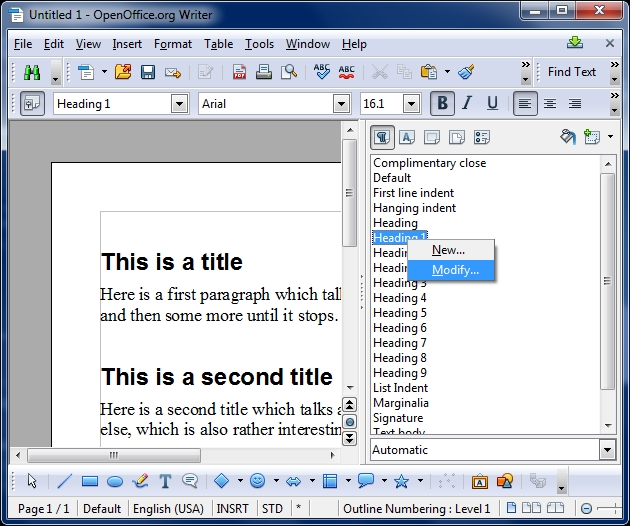Activate Fill Format Mode paint bucket

click(568, 137)
